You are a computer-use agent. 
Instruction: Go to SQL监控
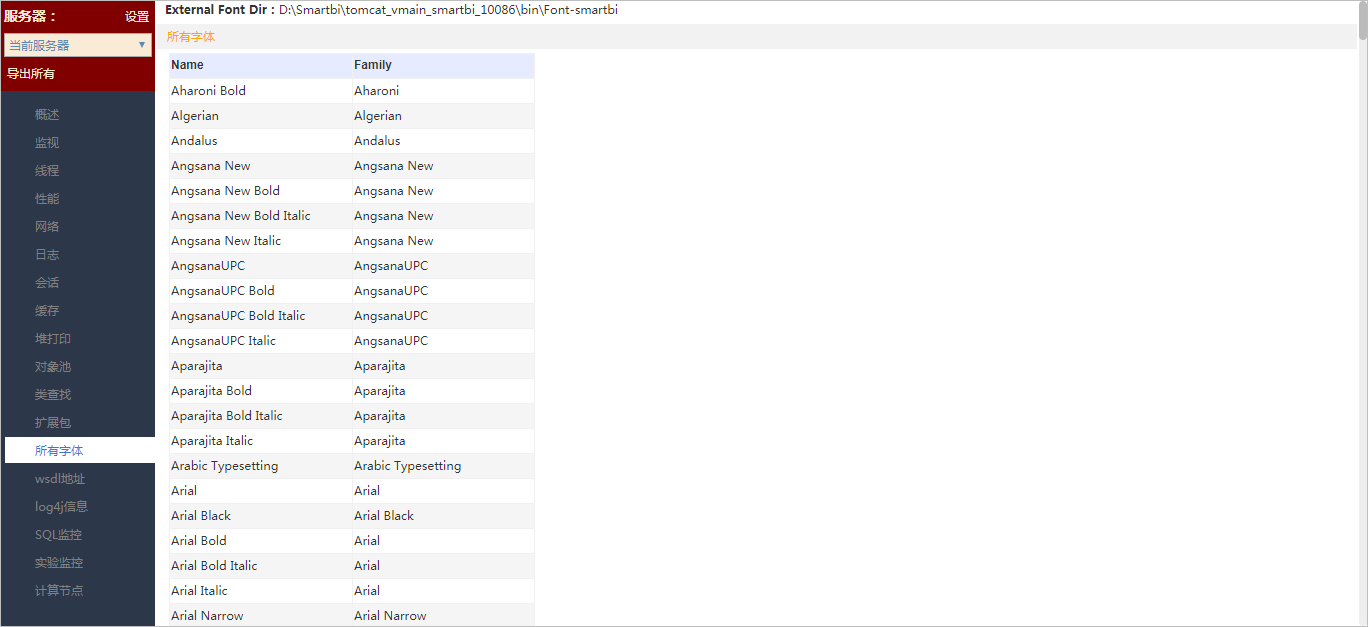point(58,535)
